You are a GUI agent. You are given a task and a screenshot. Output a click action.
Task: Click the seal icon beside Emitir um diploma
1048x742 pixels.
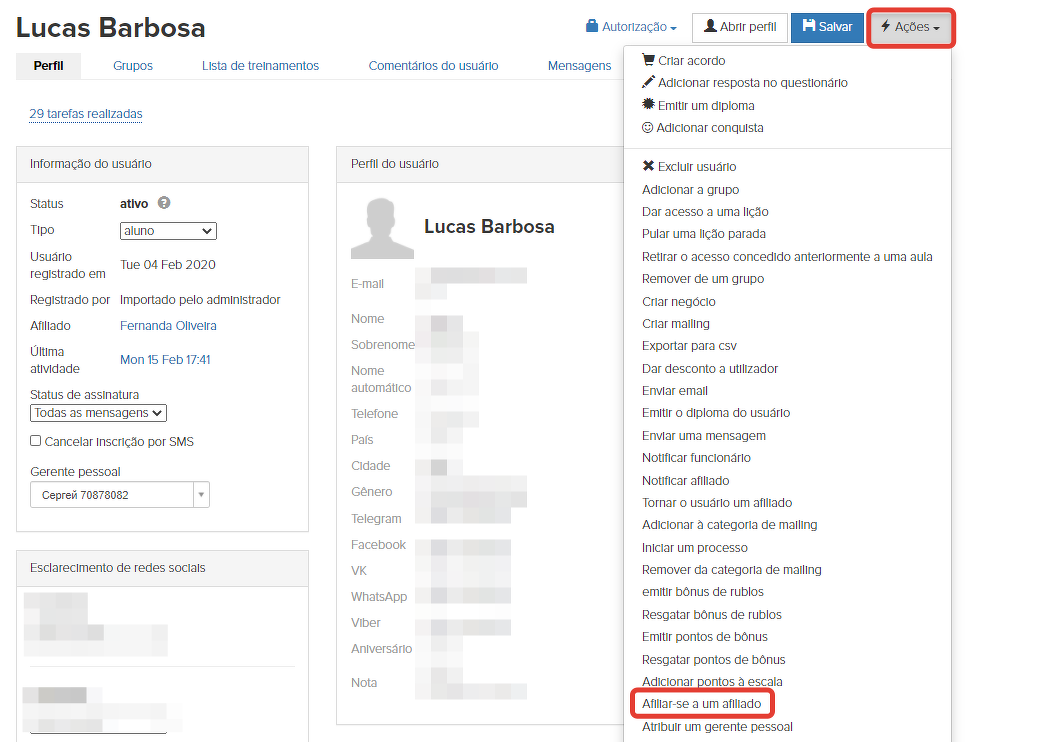point(648,104)
